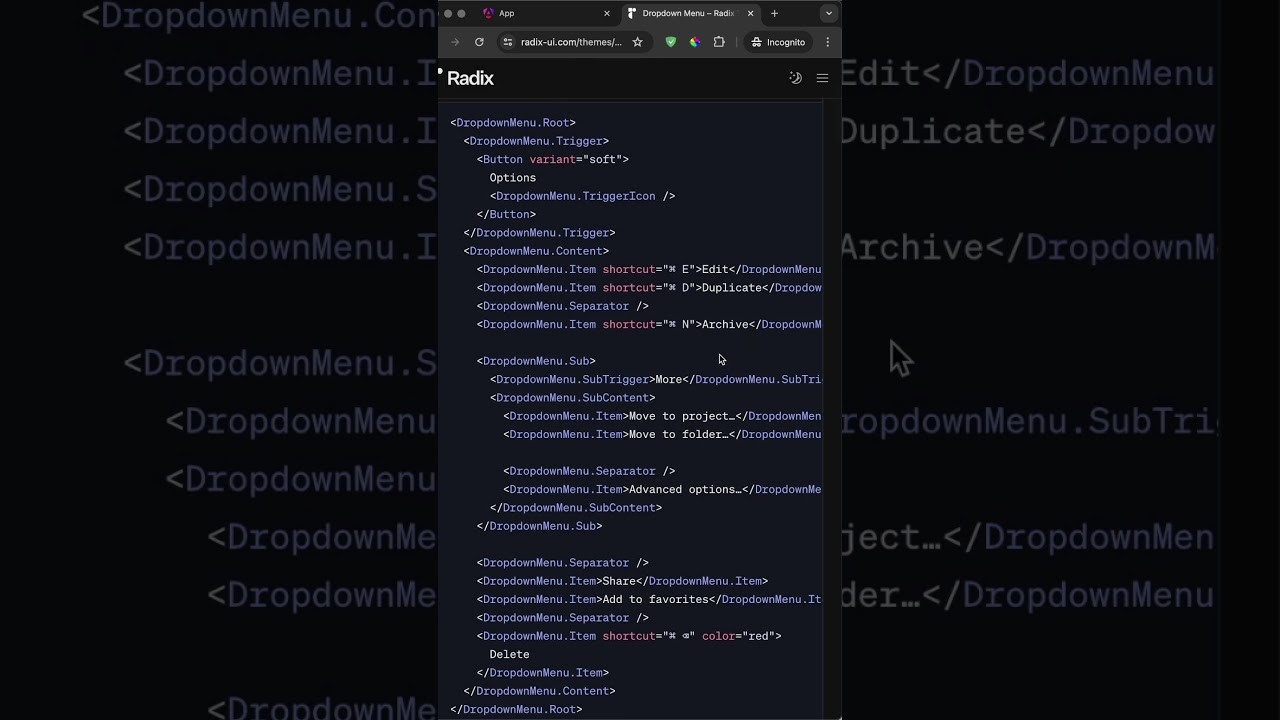
Task: Click the Duplicate item code line
Action: 649,288
